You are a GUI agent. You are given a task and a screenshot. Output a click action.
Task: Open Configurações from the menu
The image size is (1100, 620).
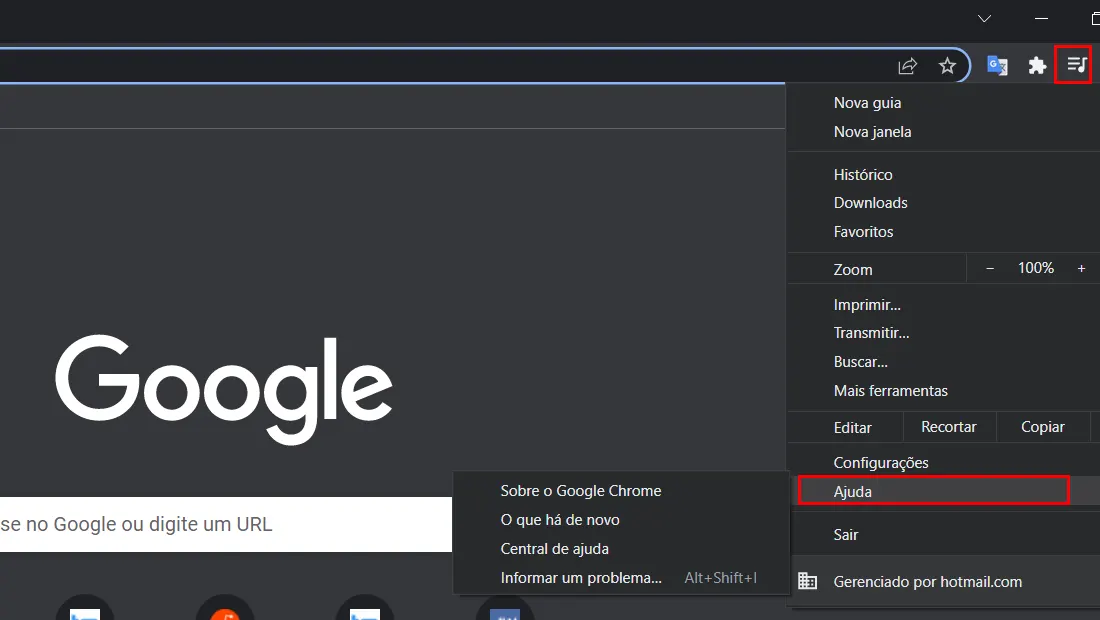pos(944,463)
